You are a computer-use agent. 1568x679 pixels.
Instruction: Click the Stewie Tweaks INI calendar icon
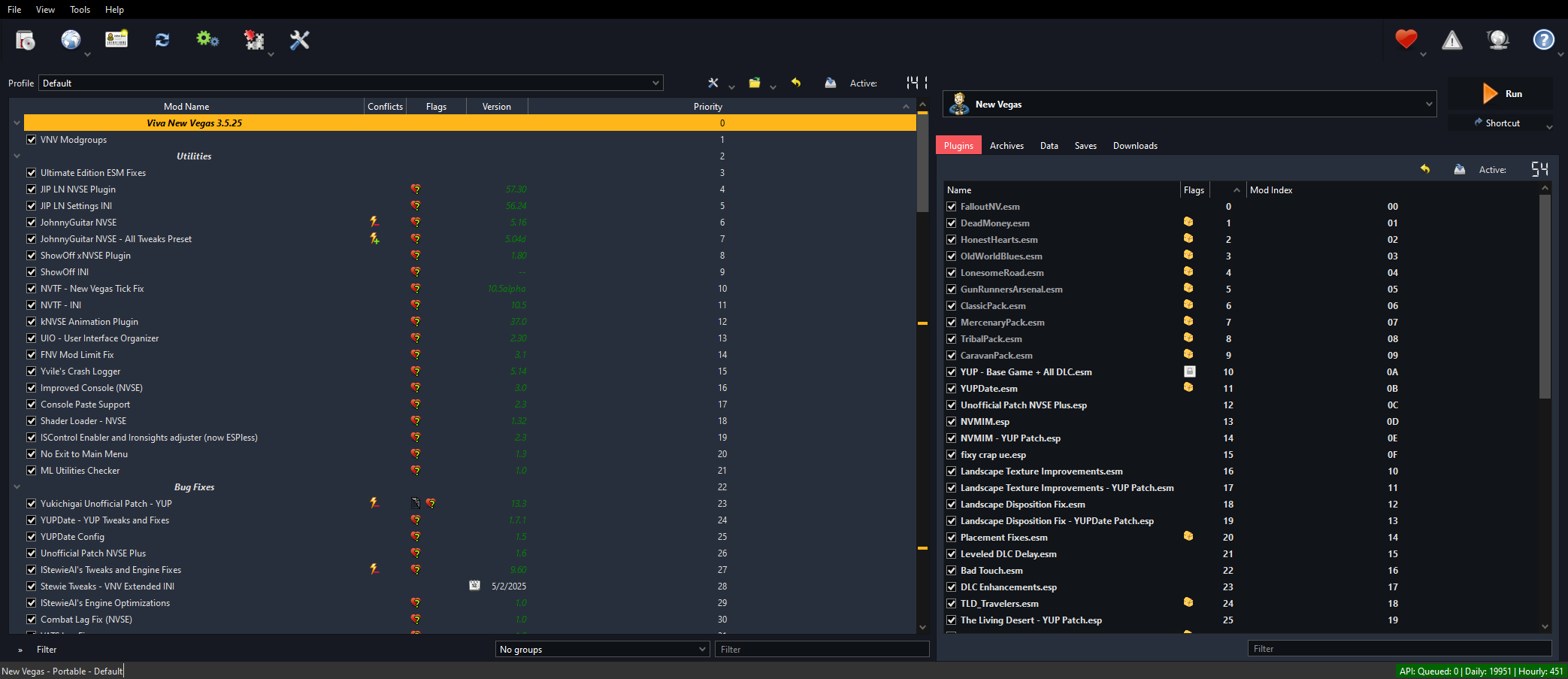coord(474,586)
